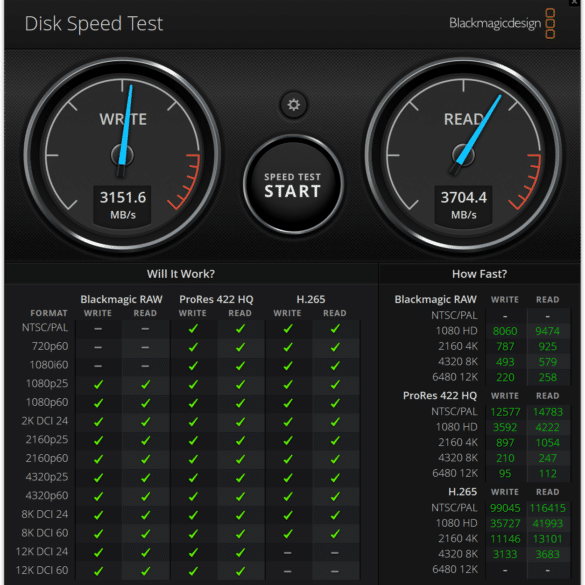585x585 pixels.
Task: Open the settings gear icon
Action: click(x=294, y=105)
